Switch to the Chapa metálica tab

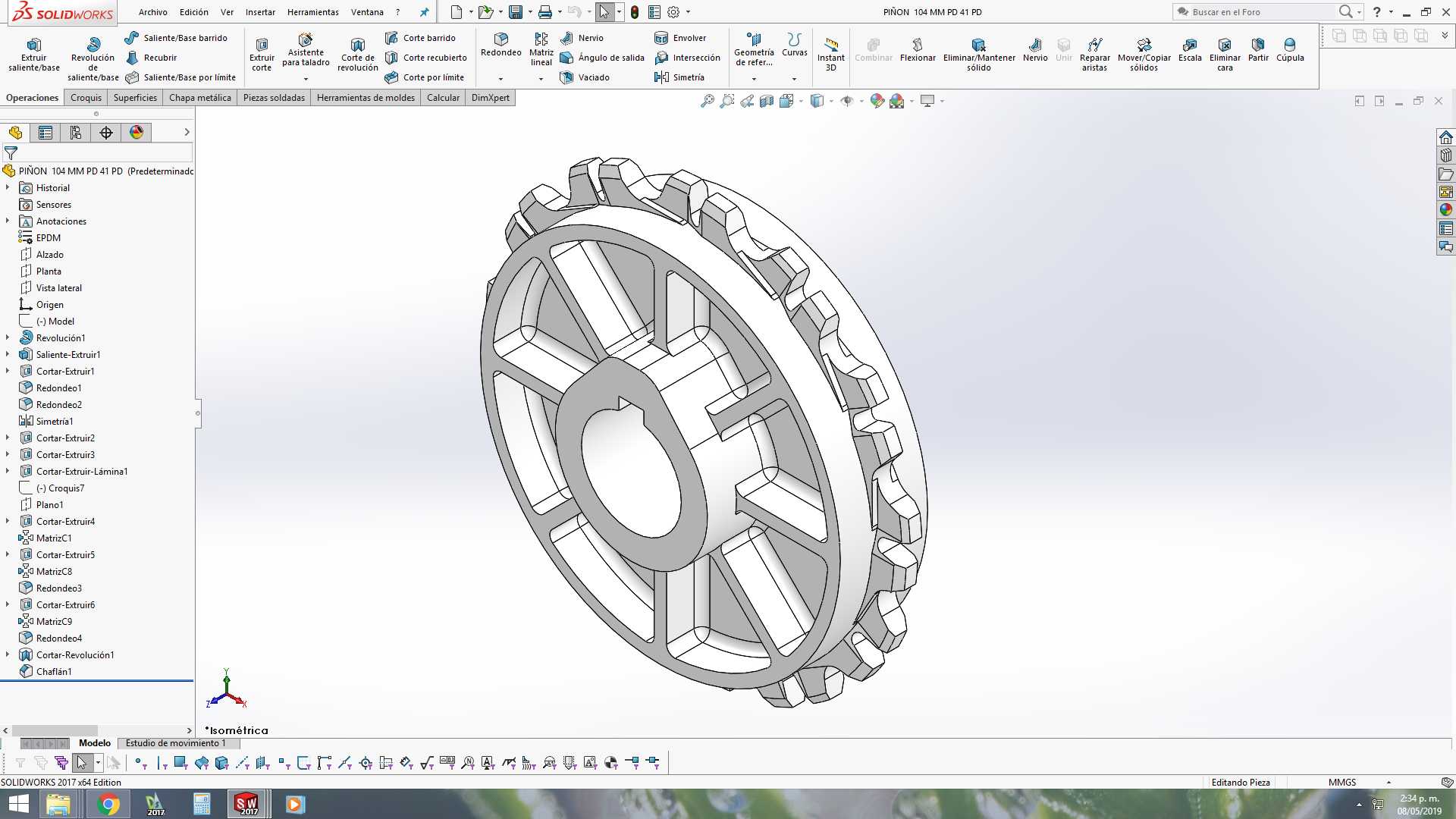click(200, 98)
